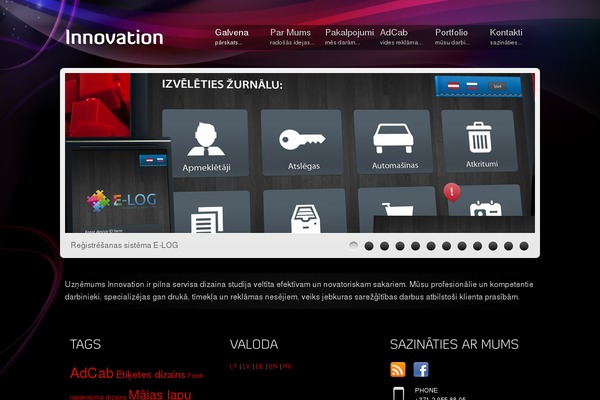Switch language to EN
The width and height of the screenshot is (600, 400).
point(273,366)
